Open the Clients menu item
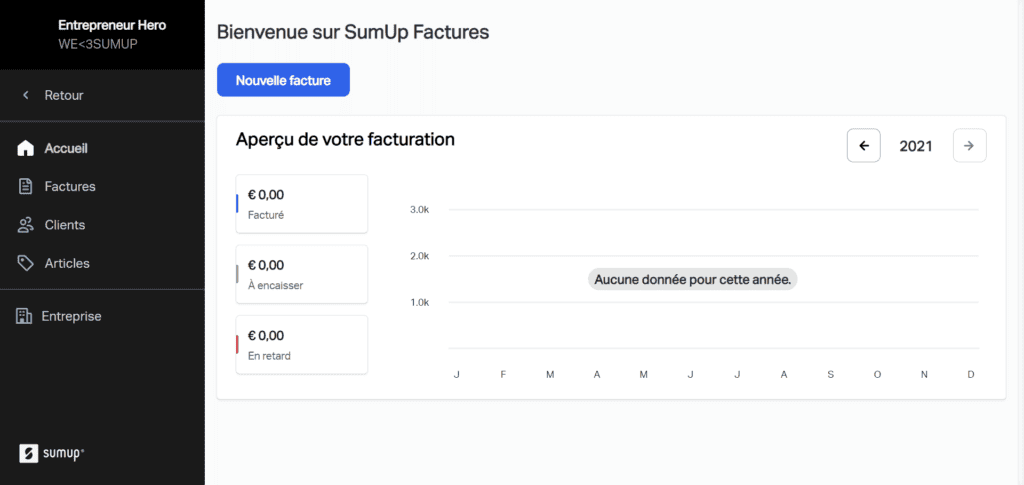This screenshot has width=1024, height=485. [65, 225]
